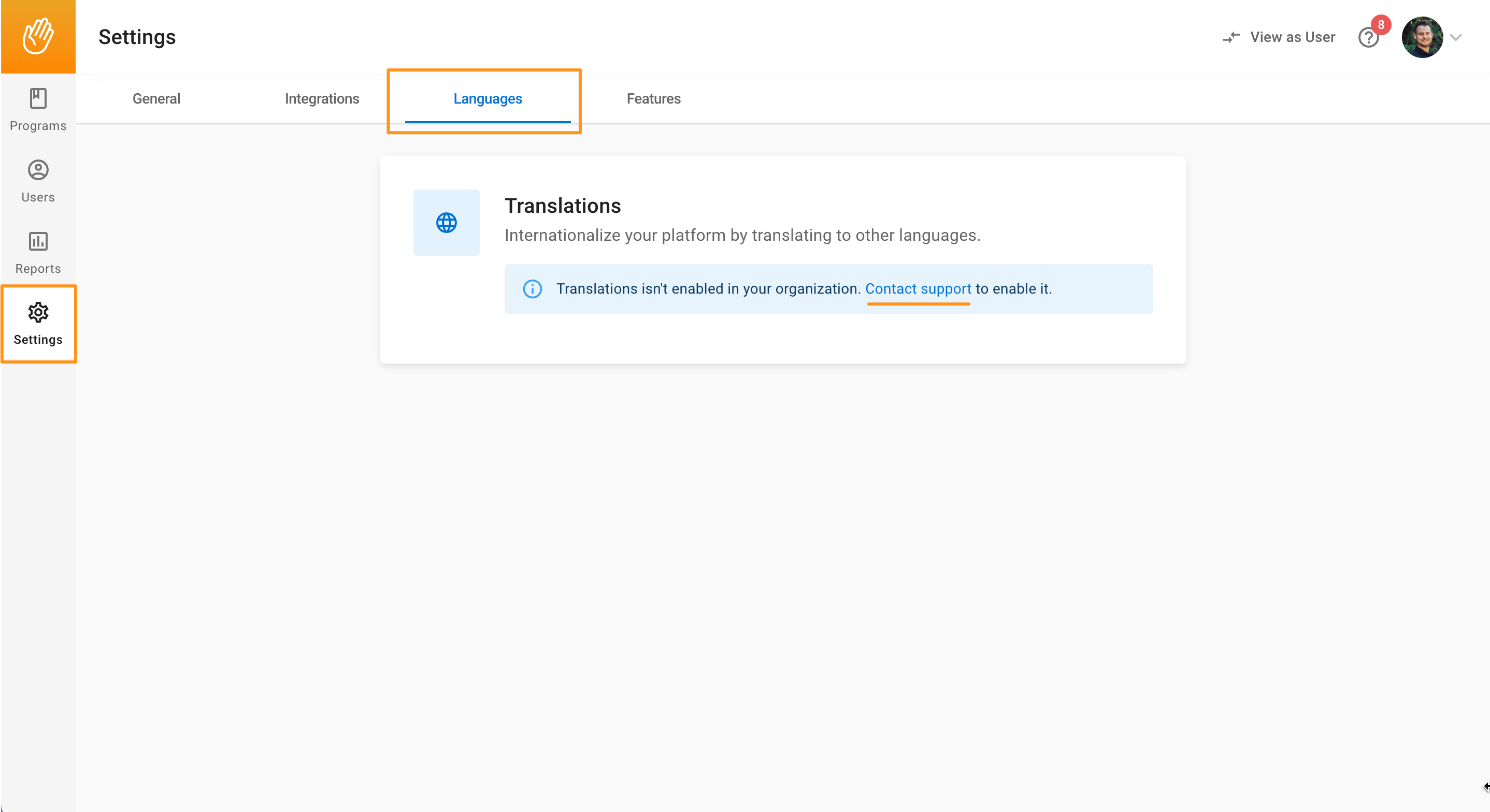This screenshot has height=812, width=1490.
Task: Select the Languages tab
Action: pyautogui.click(x=487, y=99)
